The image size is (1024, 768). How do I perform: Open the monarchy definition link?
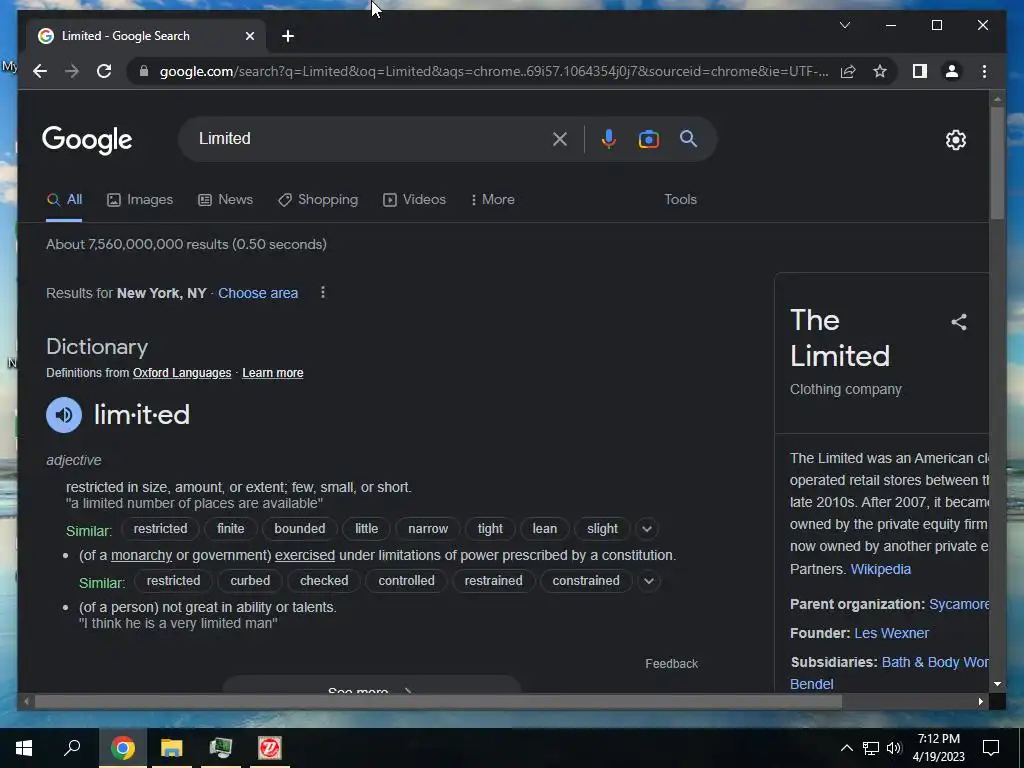click(x=141, y=556)
